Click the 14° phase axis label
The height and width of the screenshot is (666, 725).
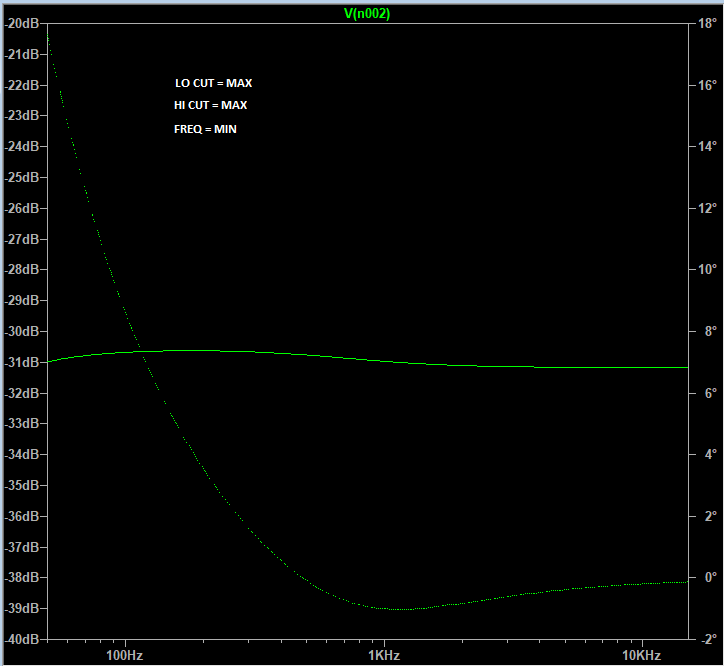tap(708, 147)
